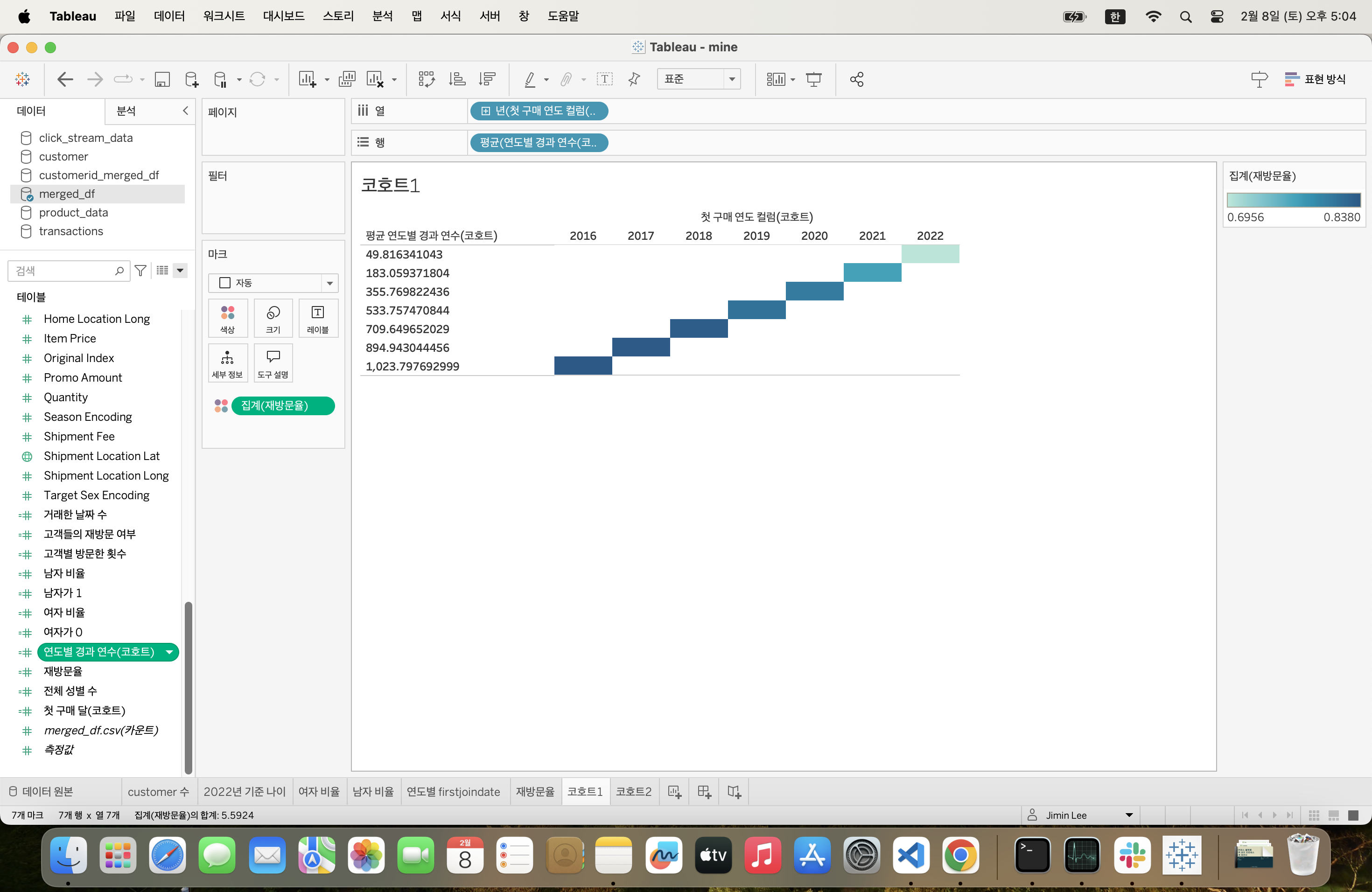Add new dashboard tab icon

tap(704, 792)
